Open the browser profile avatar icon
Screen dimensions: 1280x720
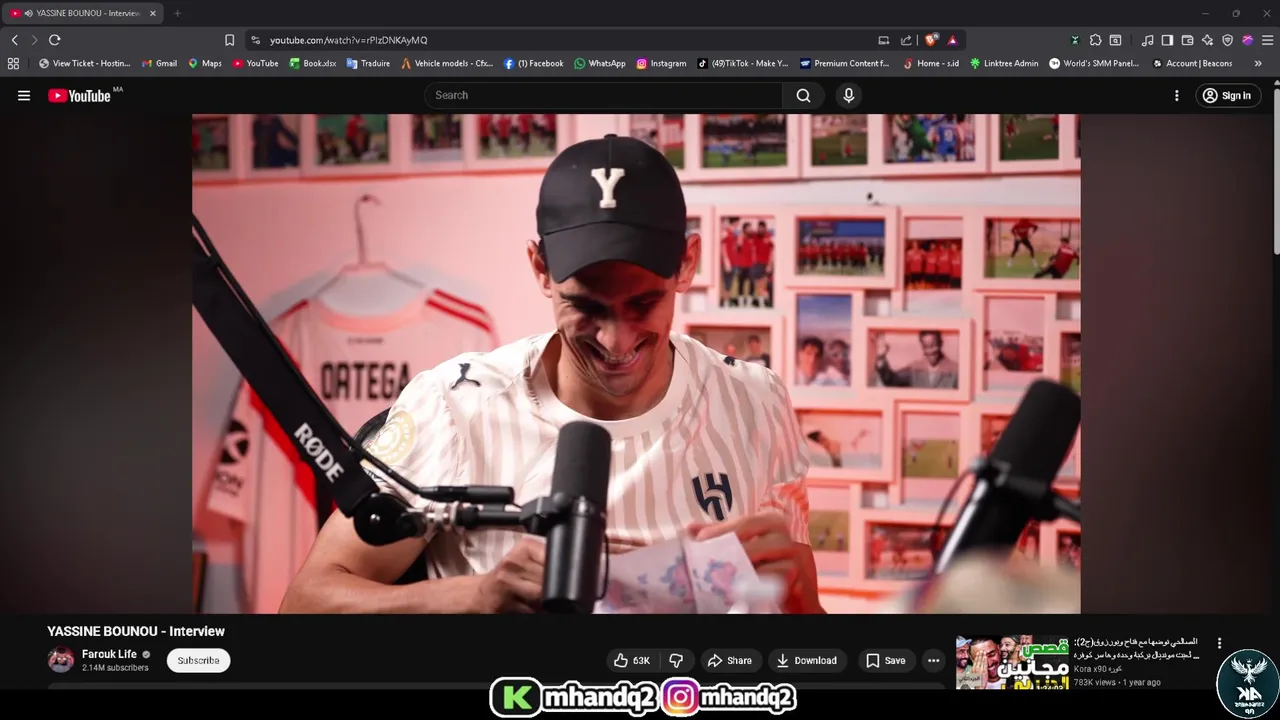1248,40
